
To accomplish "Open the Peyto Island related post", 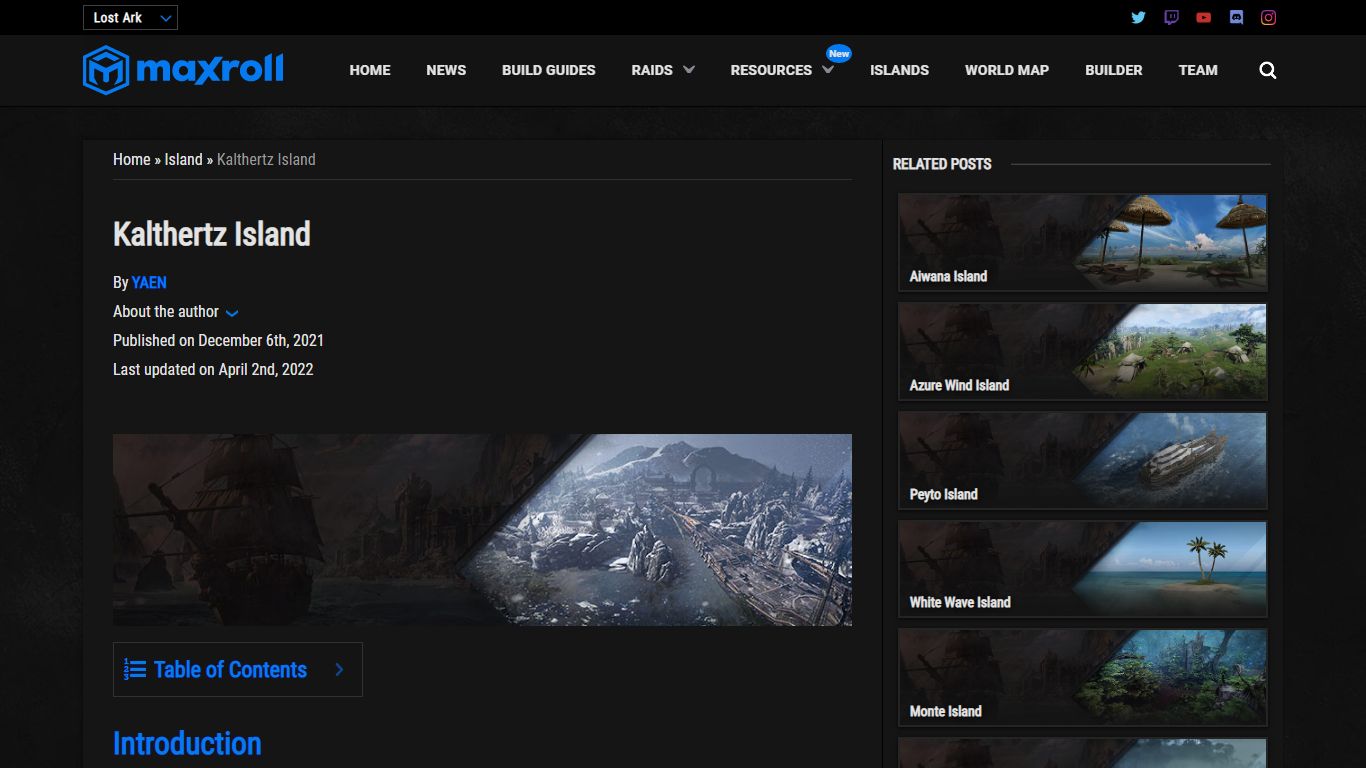I will point(1083,461).
